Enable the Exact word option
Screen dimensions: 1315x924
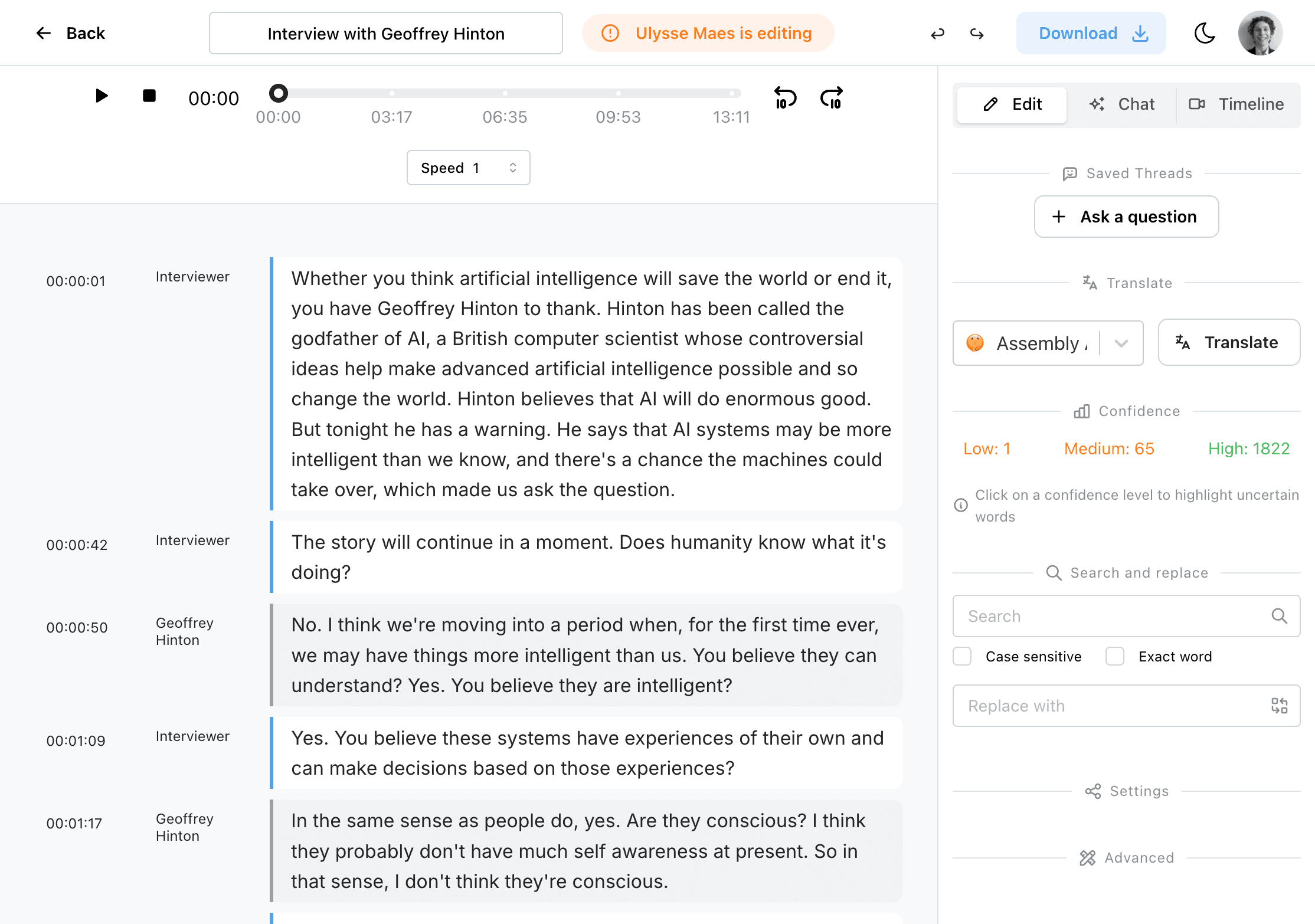point(1114,656)
